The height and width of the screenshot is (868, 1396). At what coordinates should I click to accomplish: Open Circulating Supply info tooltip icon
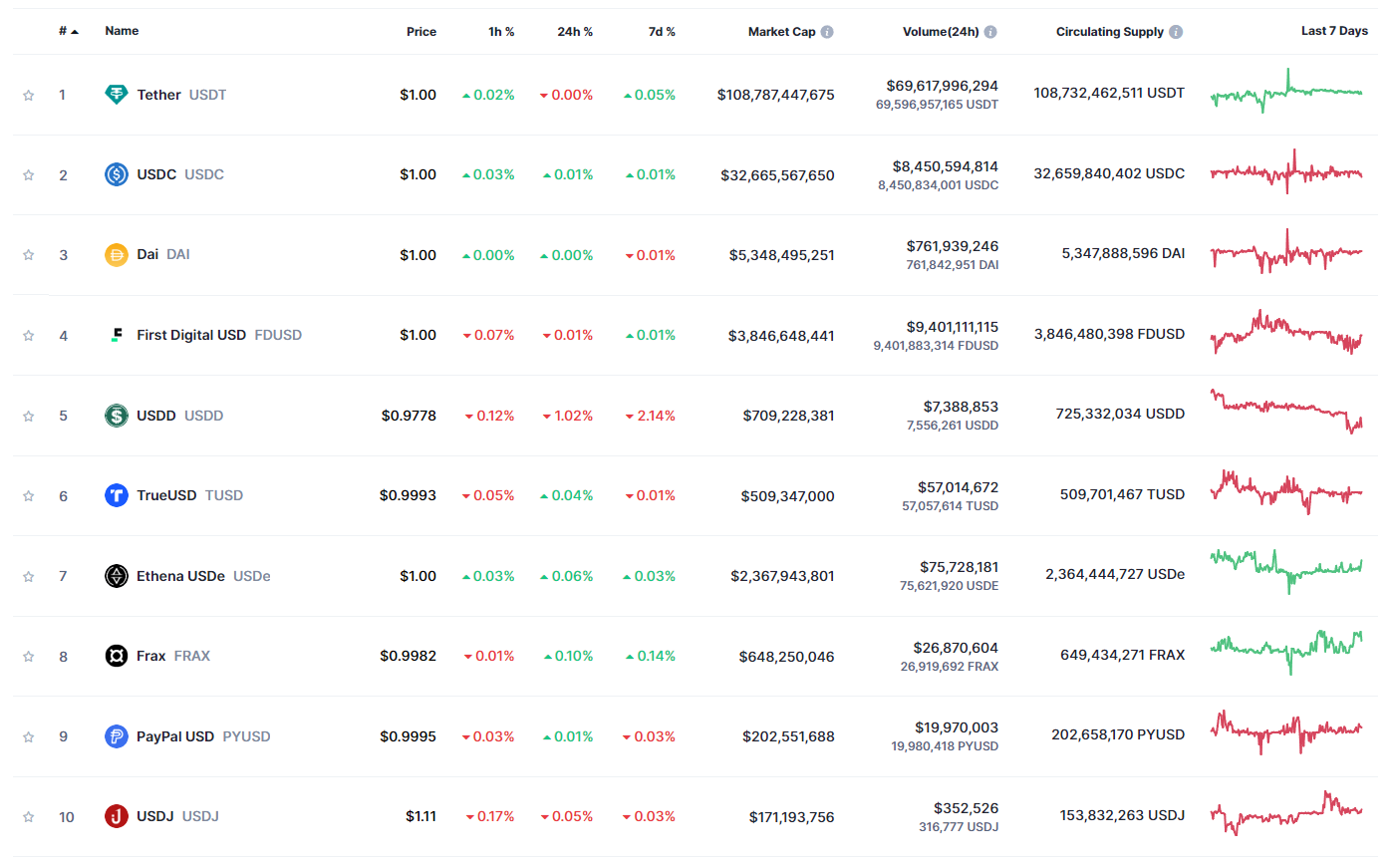[1176, 32]
